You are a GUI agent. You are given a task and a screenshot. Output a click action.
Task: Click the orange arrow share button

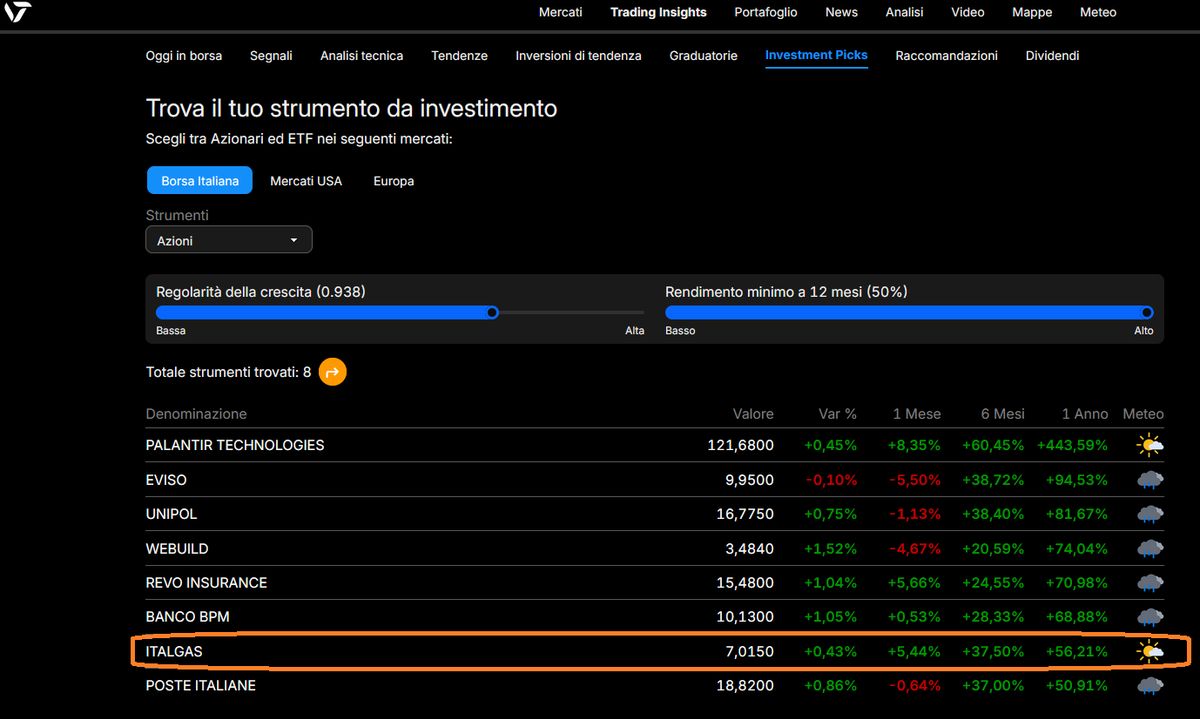point(333,372)
